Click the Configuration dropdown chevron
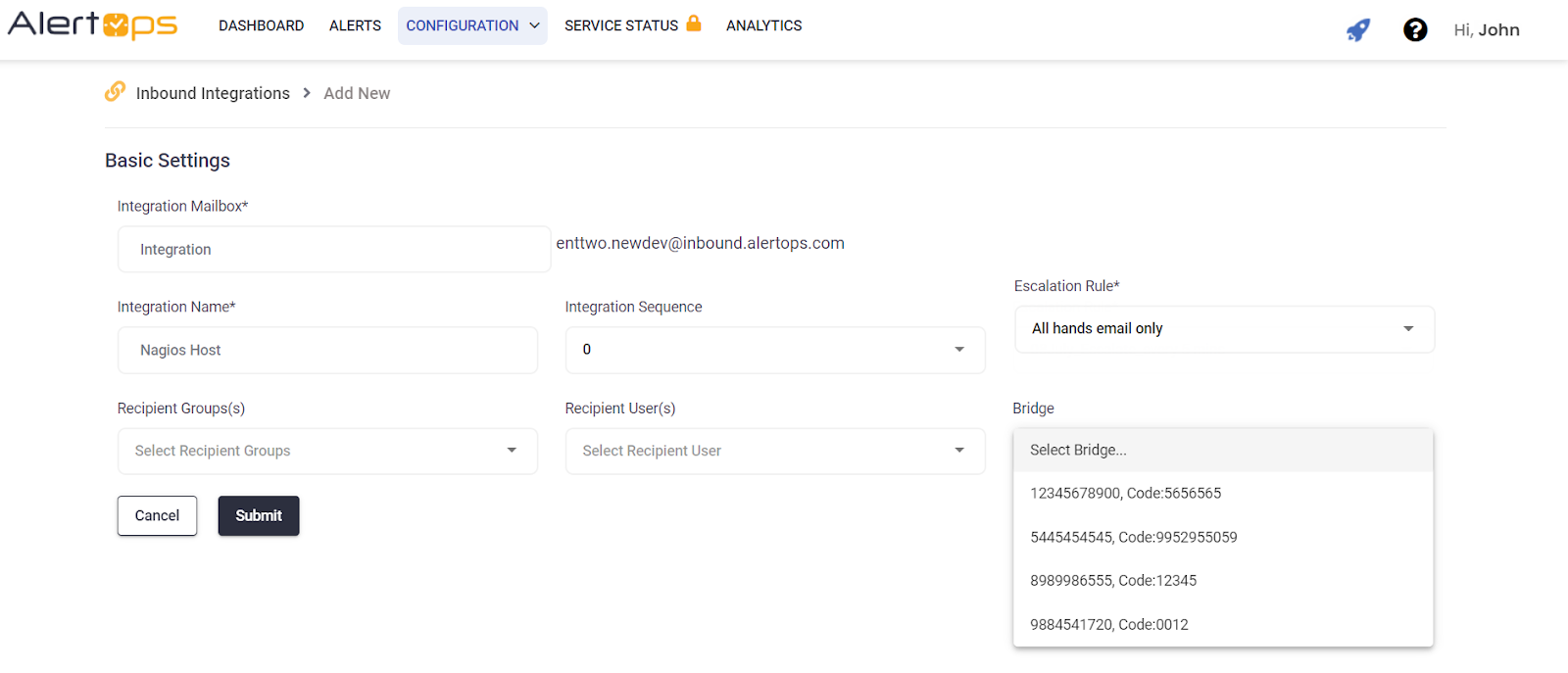The image size is (1568, 673). (x=534, y=25)
